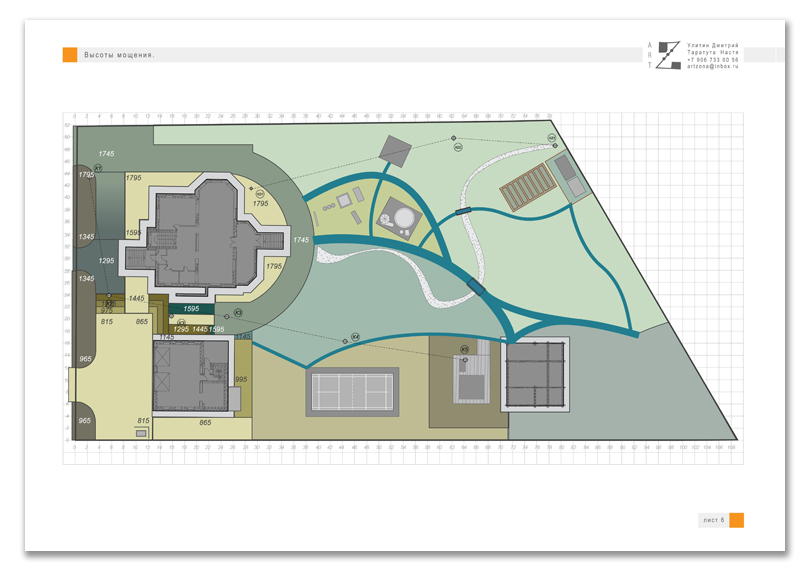Click the '1295' label in the dark left area

pyautogui.click(x=106, y=260)
